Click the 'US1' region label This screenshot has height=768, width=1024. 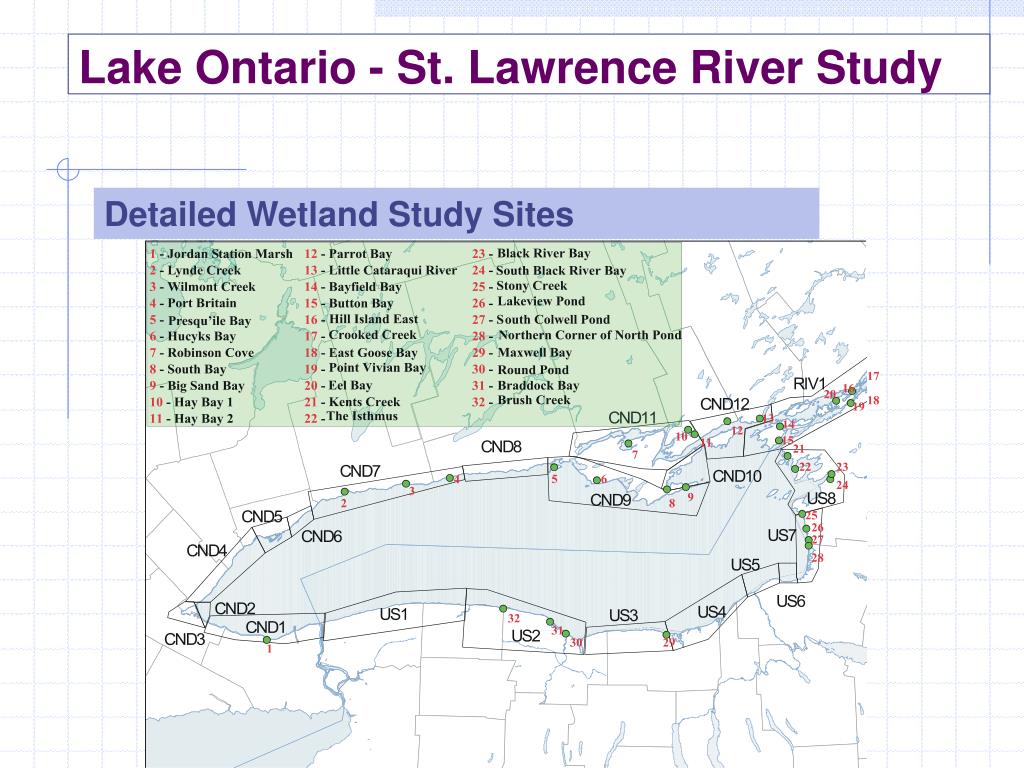(x=394, y=614)
